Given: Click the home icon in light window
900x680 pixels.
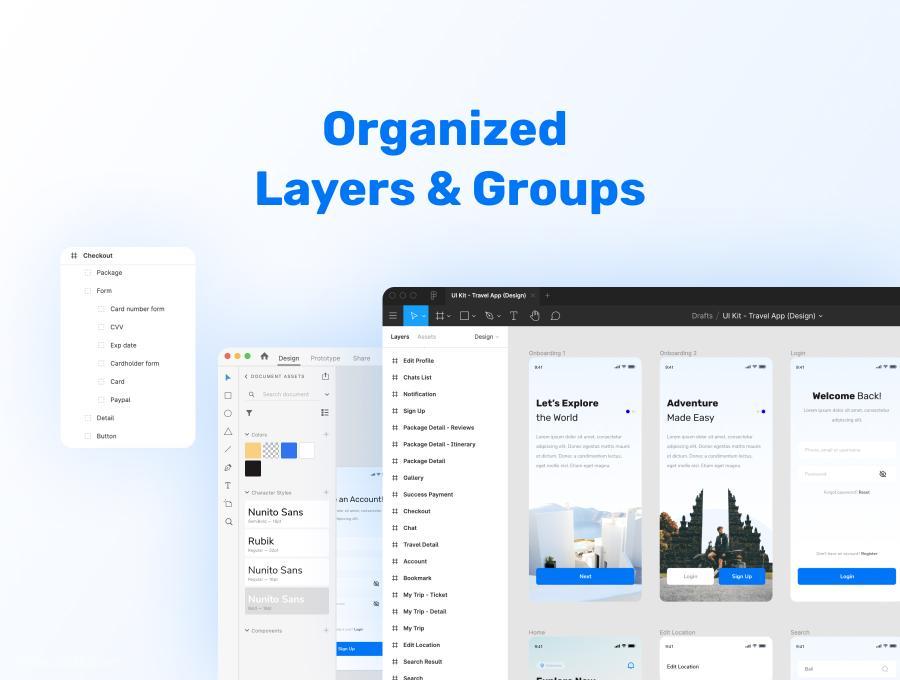Looking at the screenshot, I should coord(264,356).
